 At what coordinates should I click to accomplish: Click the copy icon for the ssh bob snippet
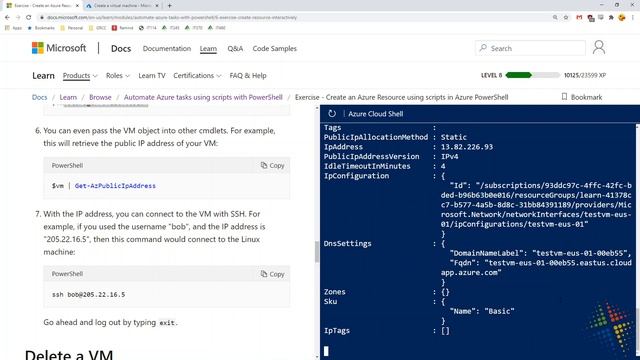coord(264,274)
